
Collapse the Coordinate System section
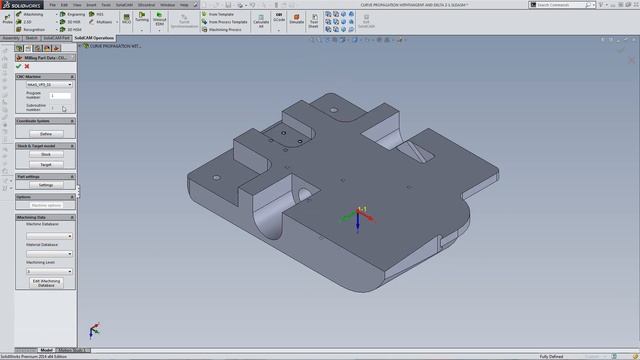coord(72,121)
